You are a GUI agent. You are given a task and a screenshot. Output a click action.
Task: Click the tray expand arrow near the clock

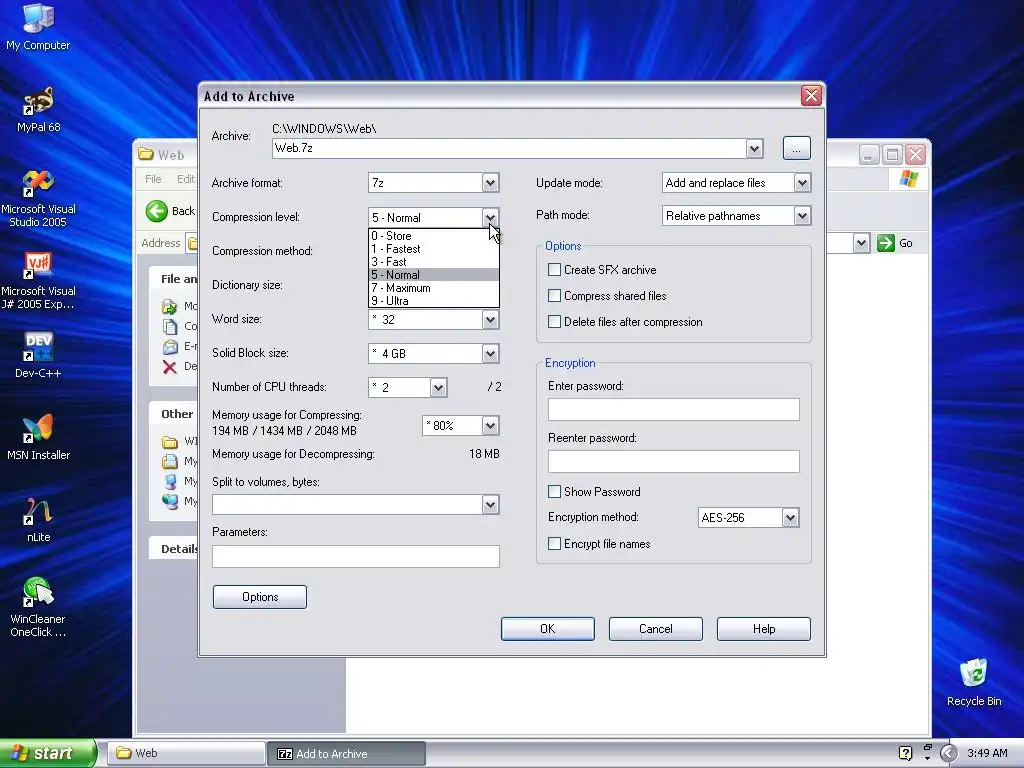pos(948,753)
